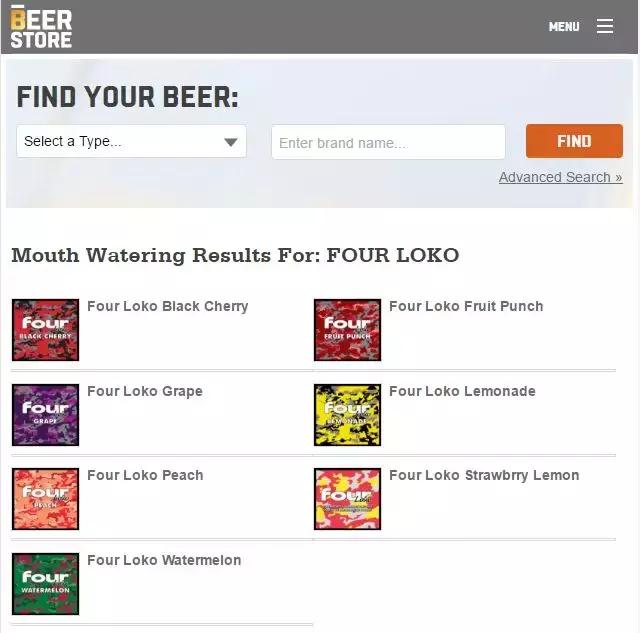The width and height of the screenshot is (640, 633).
Task: Click the Four Loko Watermelon thumbnail
Action: coord(45,583)
